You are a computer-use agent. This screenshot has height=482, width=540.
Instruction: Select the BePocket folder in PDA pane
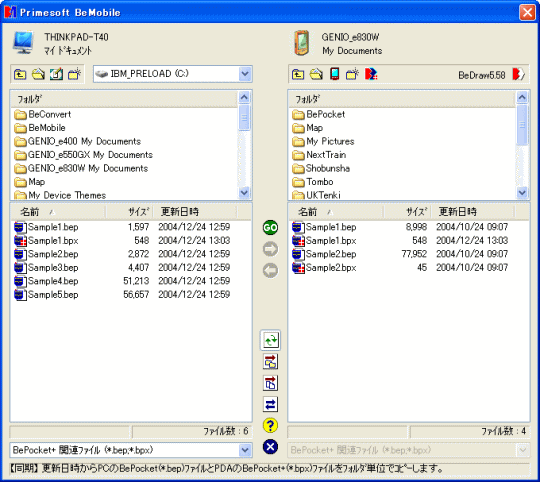319,114
